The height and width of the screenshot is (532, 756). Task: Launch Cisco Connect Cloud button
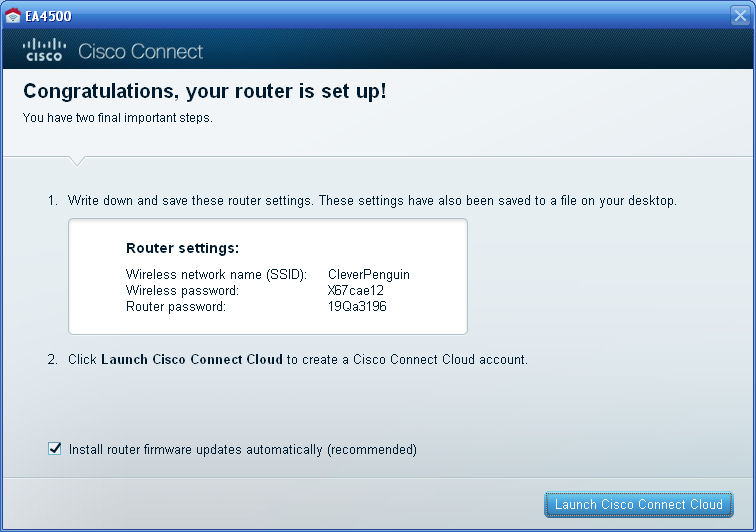(638, 505)
